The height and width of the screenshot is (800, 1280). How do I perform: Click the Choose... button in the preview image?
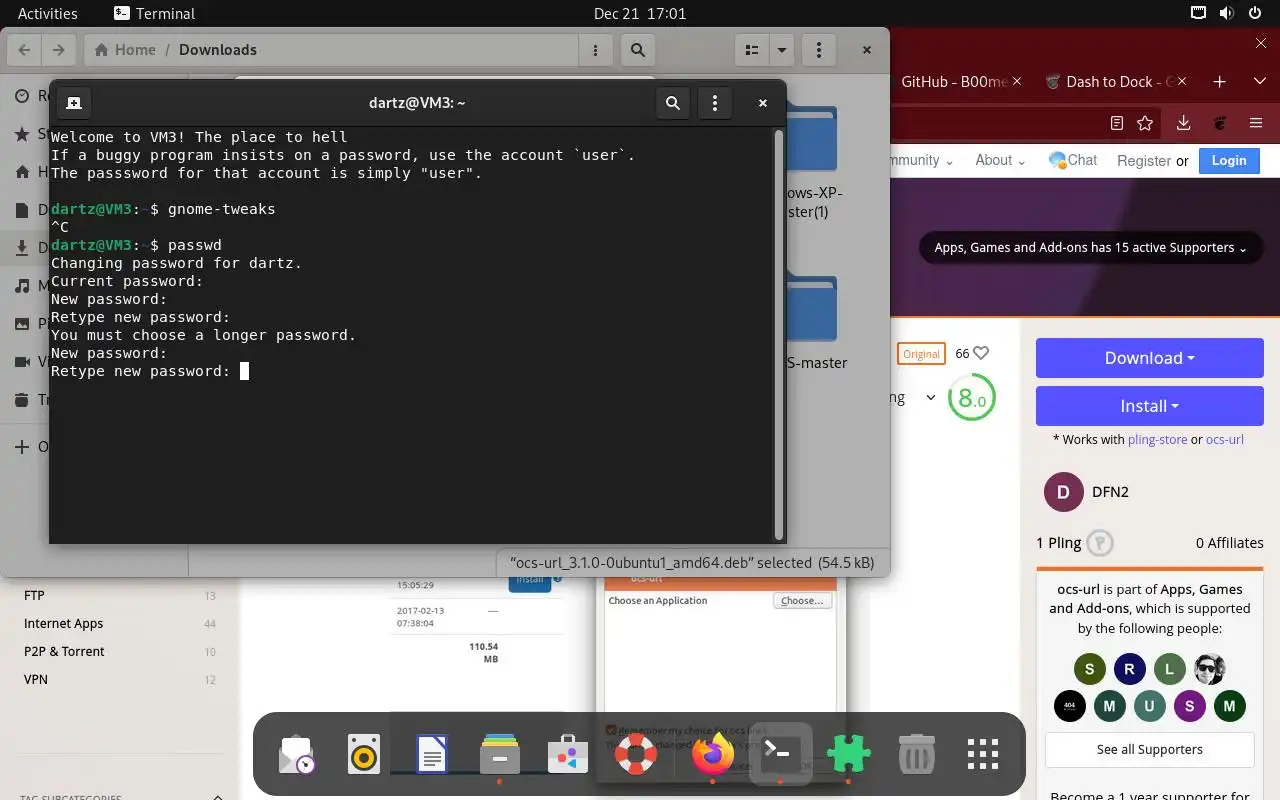tap(802, 601)
